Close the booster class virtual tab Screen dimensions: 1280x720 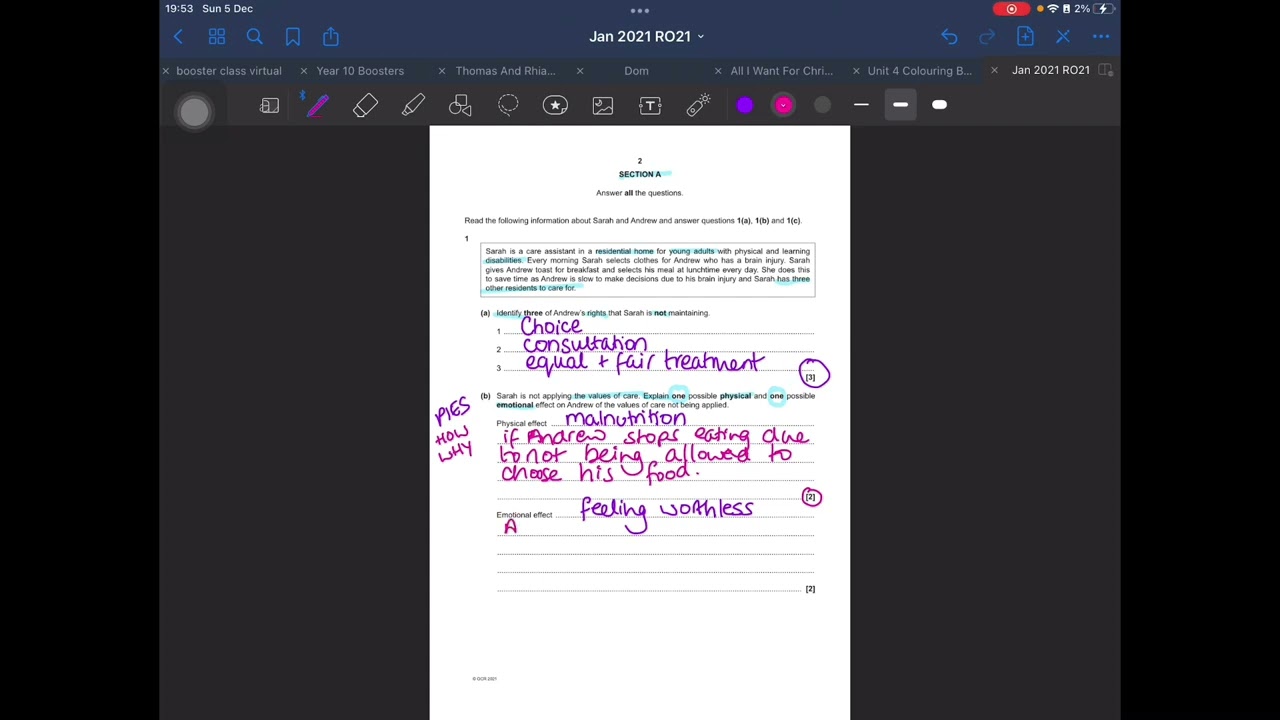click(166, 71)
